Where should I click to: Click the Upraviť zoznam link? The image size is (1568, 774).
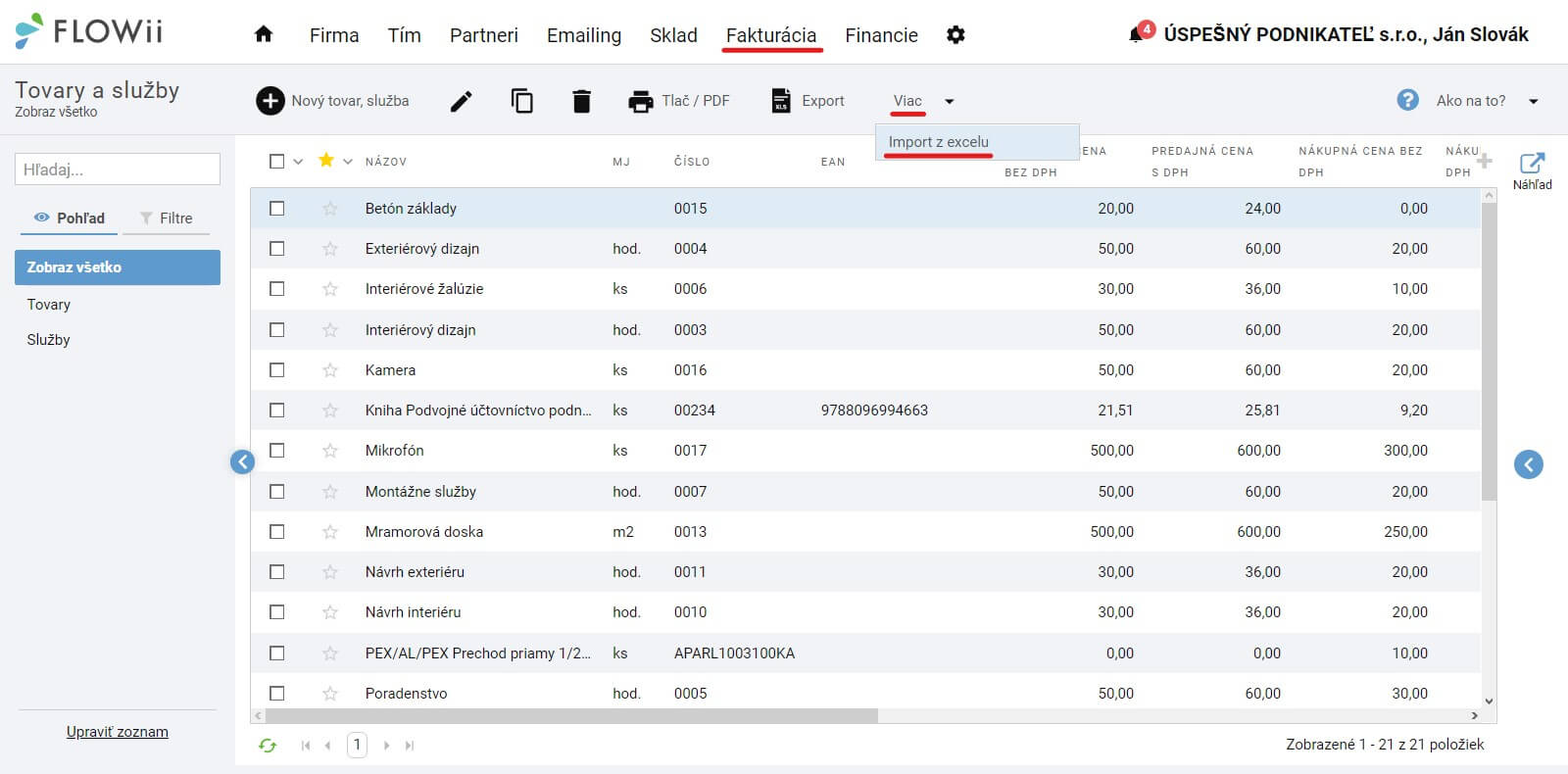[x=118, y=732]
